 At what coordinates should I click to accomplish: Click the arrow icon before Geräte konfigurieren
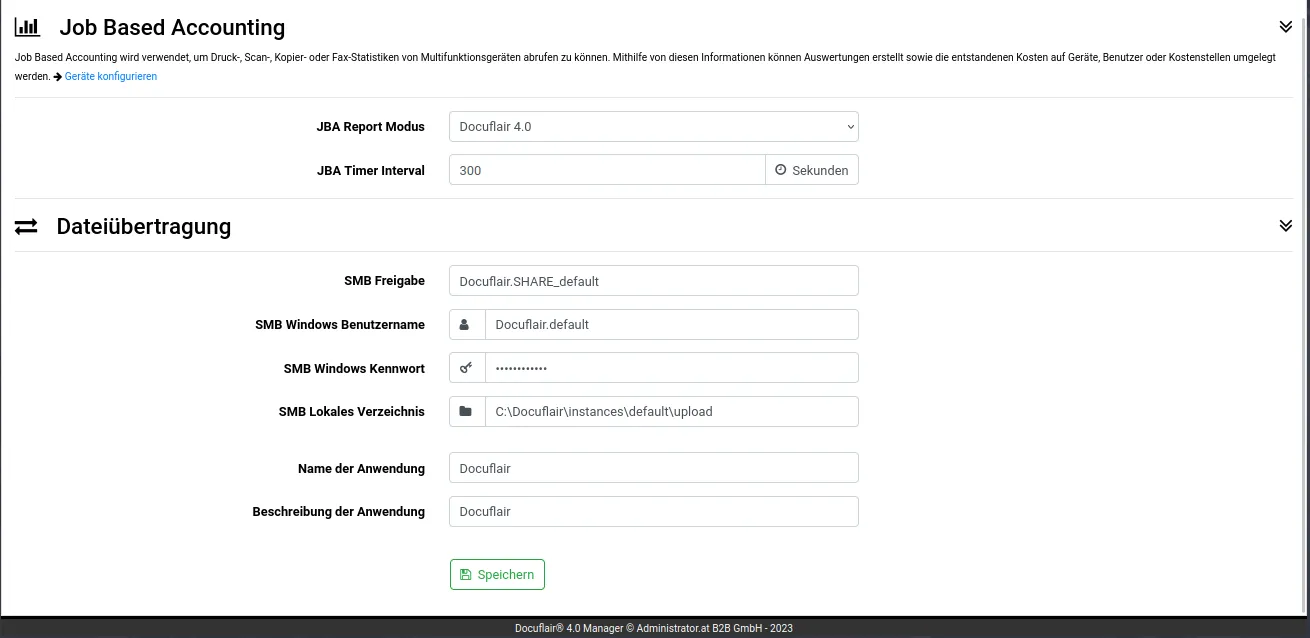pyautogui.click(x=58, y=77)
